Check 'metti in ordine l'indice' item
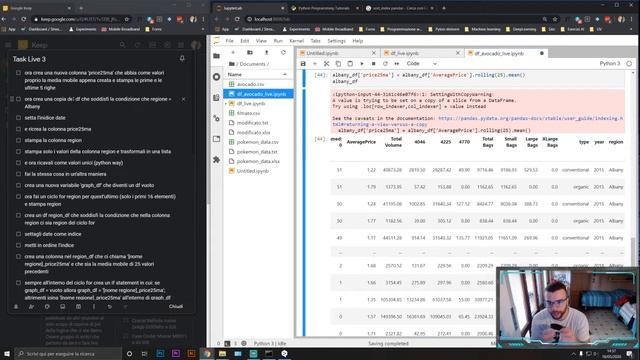Viewport: 640px width, 360px height. 18,245
